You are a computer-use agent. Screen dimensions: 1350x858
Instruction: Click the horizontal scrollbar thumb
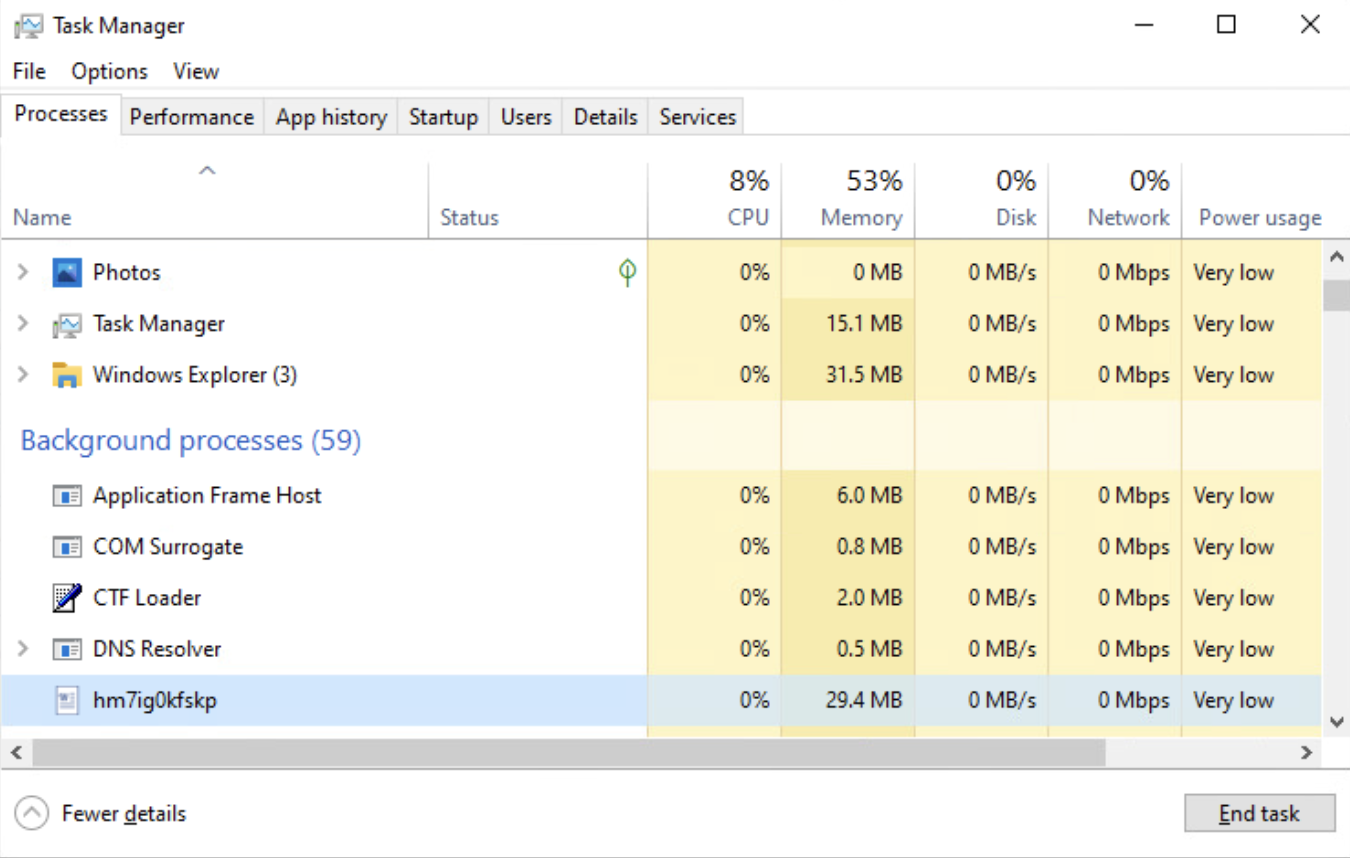tap(568, 752)
